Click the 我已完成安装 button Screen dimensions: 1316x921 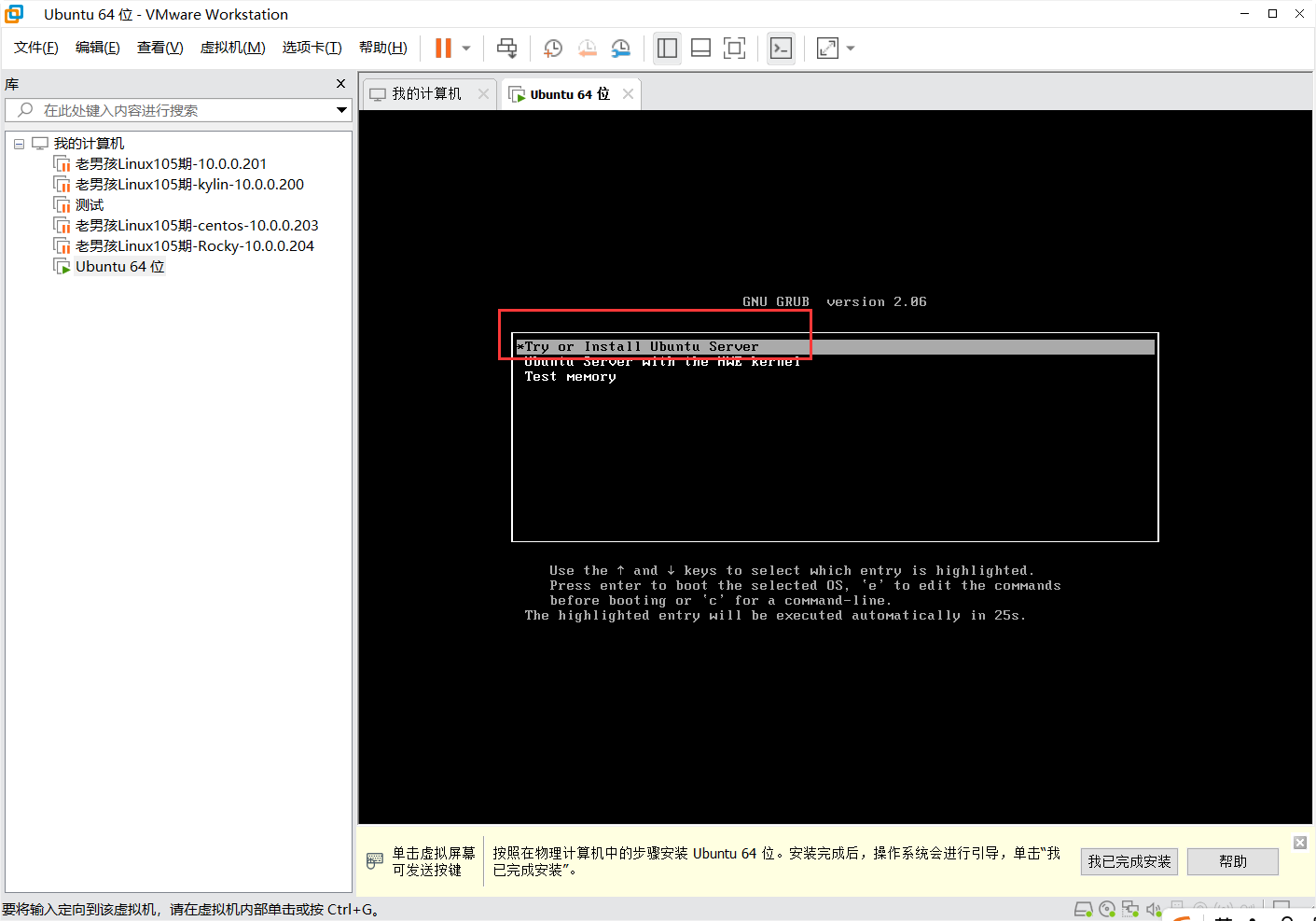(1129, 861)
